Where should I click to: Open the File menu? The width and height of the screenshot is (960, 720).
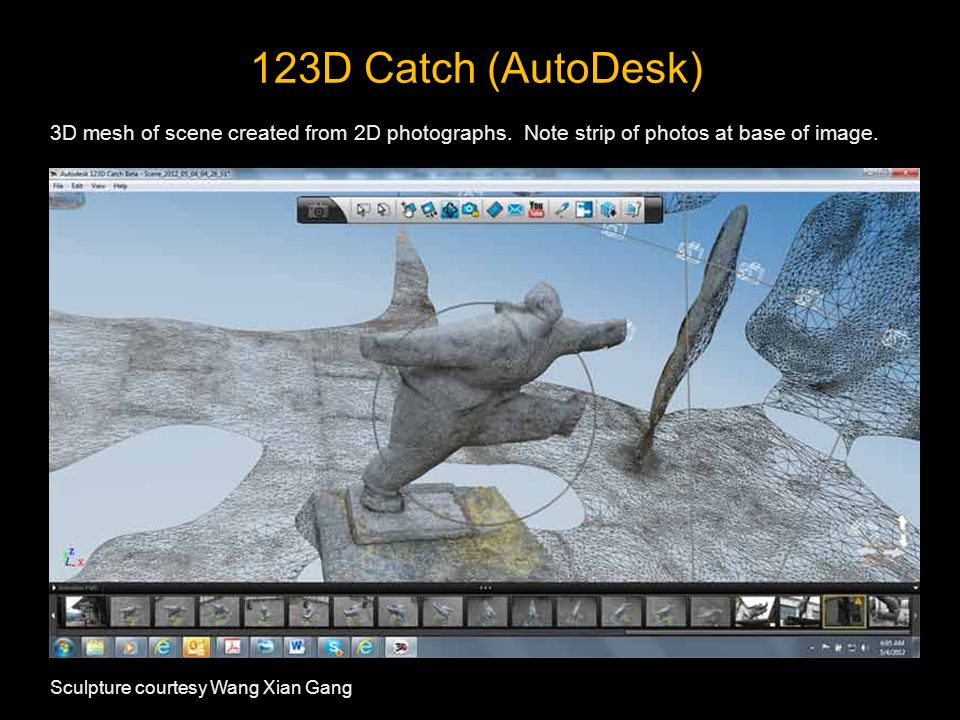[x=58, y=186]
